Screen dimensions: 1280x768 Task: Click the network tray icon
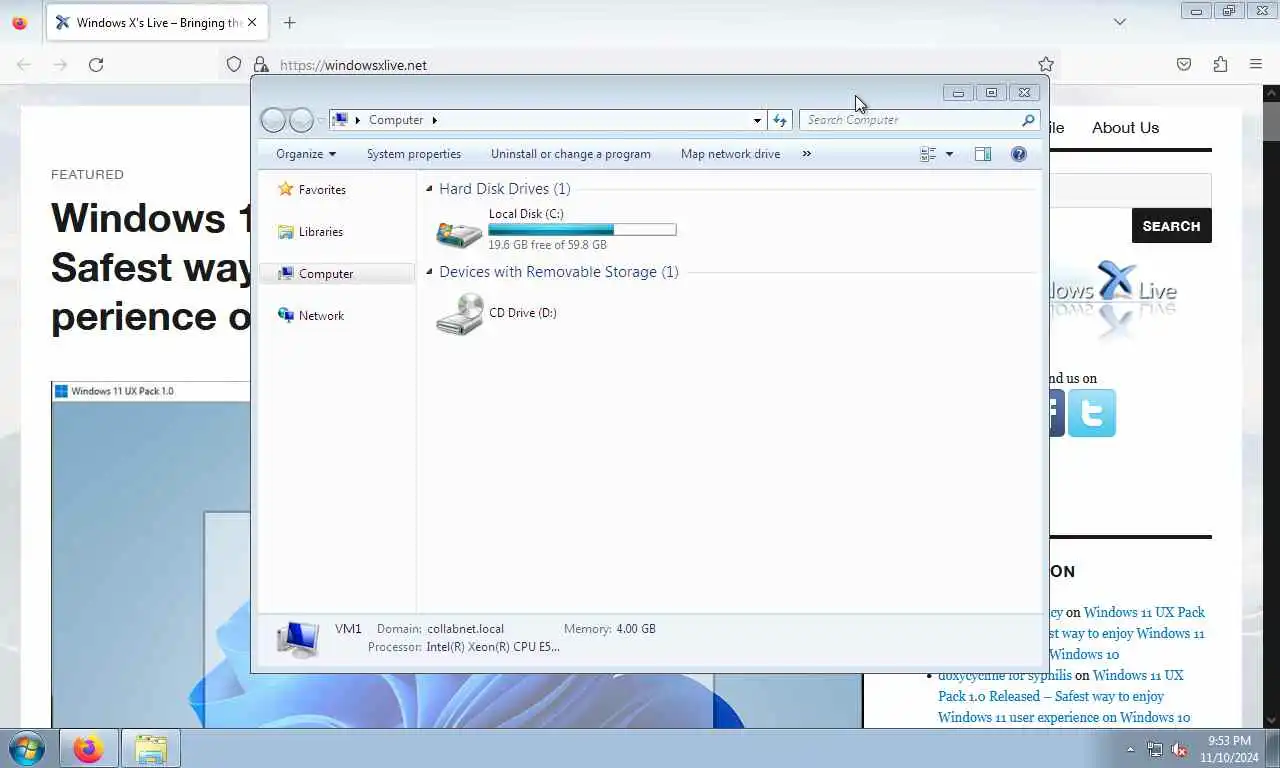pos(1155,749)
